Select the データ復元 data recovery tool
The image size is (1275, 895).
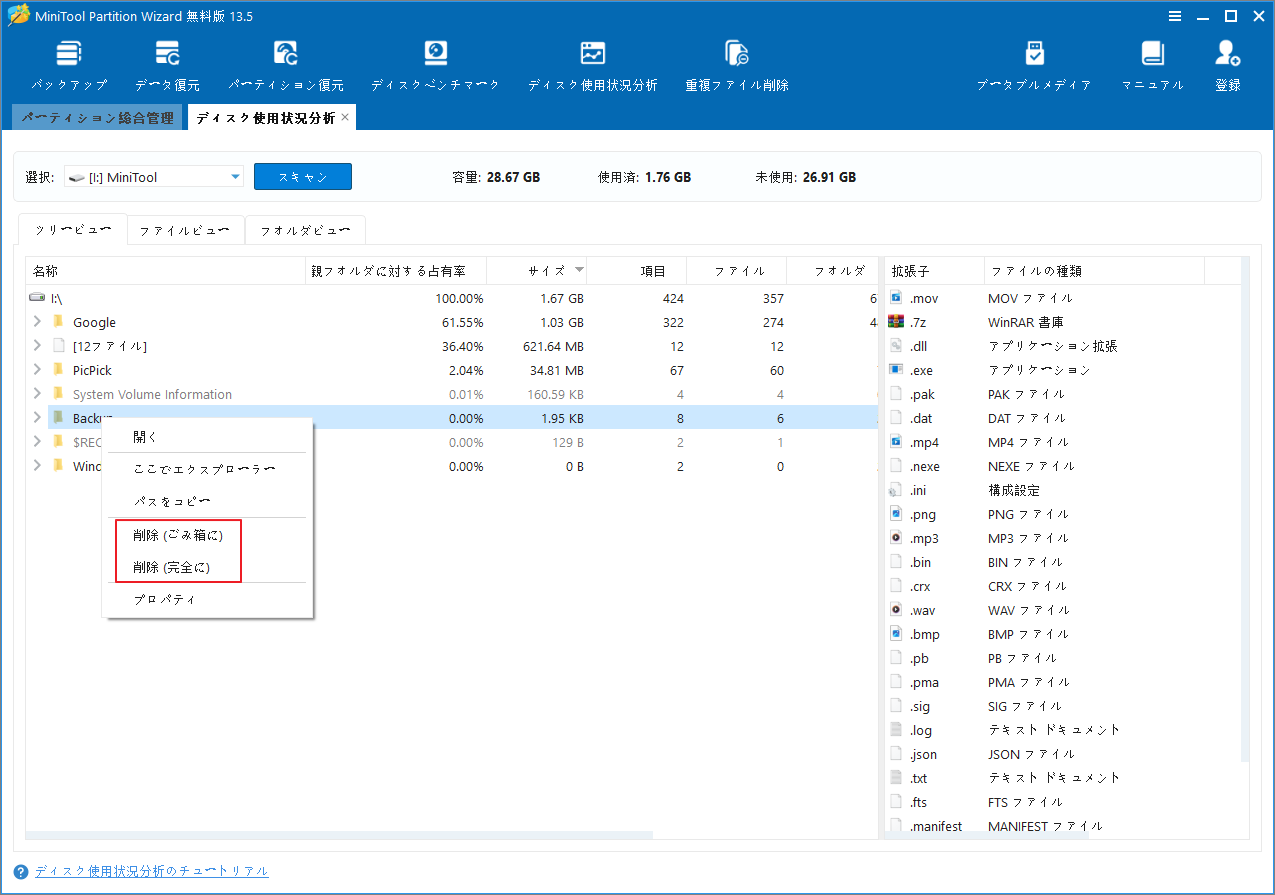click(x=166, y=62)
